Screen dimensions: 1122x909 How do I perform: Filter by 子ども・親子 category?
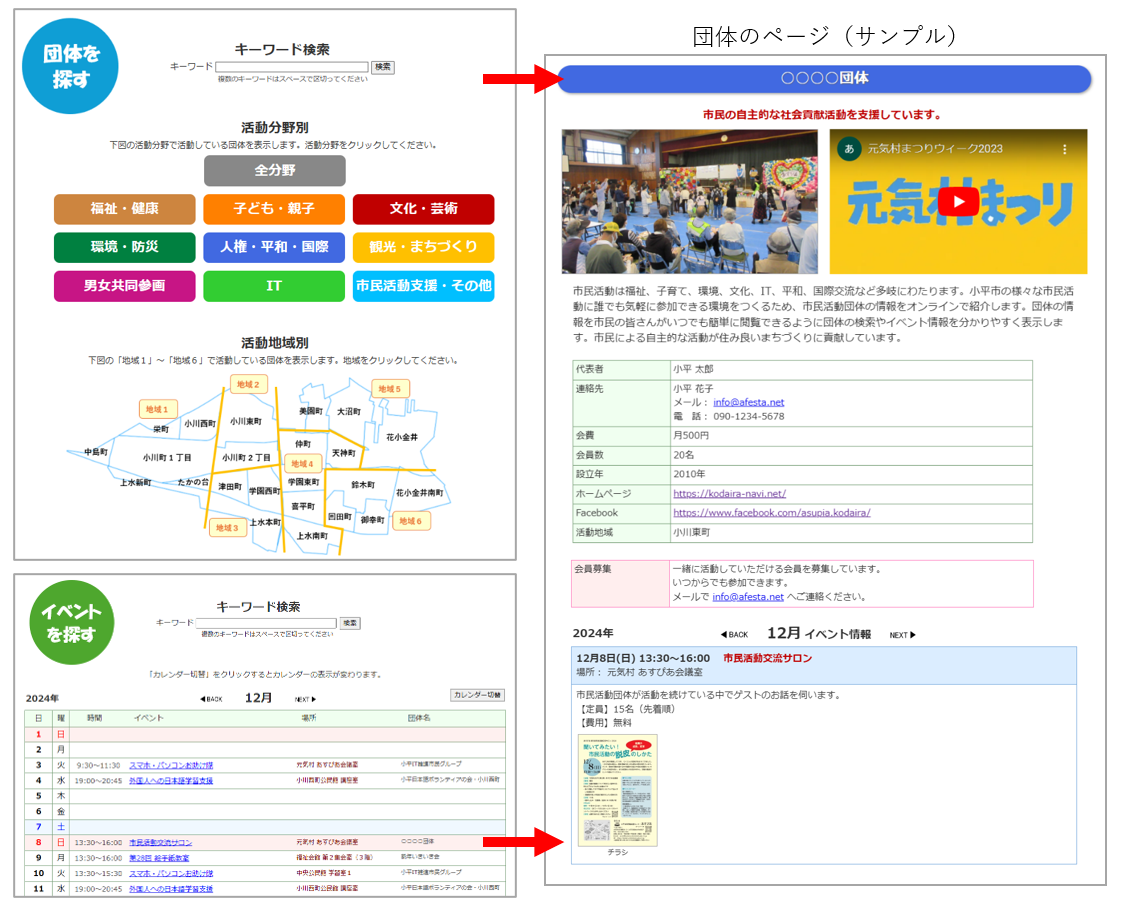pyautogui.click(x=274, y=209)
